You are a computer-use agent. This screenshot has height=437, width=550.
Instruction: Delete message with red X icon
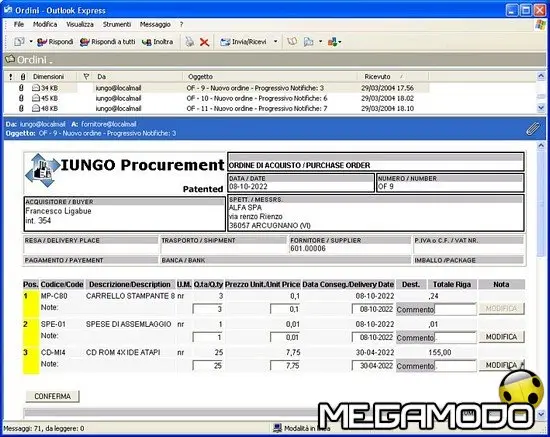pyautogui.click(x=204, y=42)
